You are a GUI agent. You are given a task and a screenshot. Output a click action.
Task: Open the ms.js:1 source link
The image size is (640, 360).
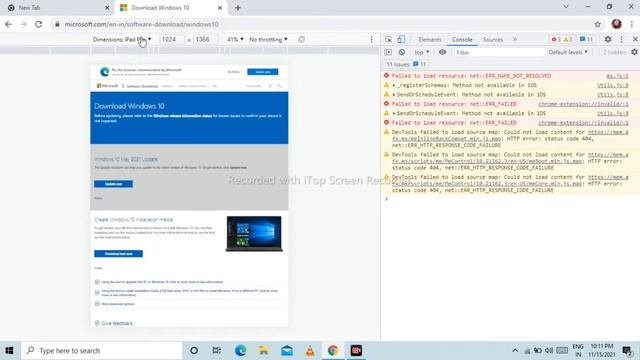[617, 76]
